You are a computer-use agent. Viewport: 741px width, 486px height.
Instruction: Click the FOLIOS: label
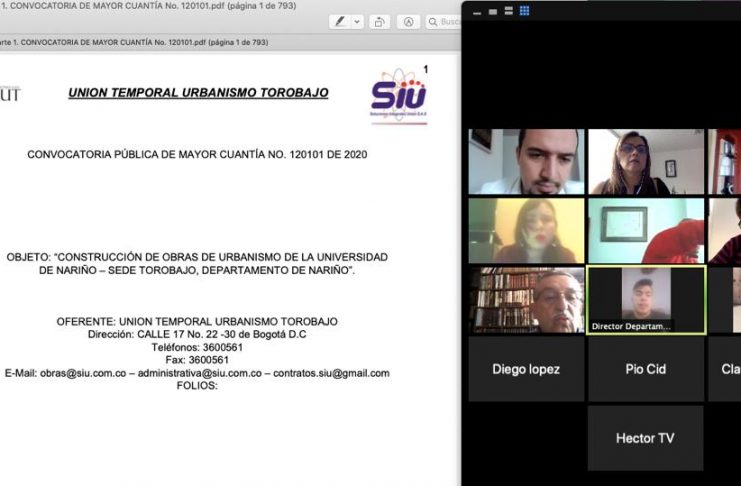click(x=197, y=385)
